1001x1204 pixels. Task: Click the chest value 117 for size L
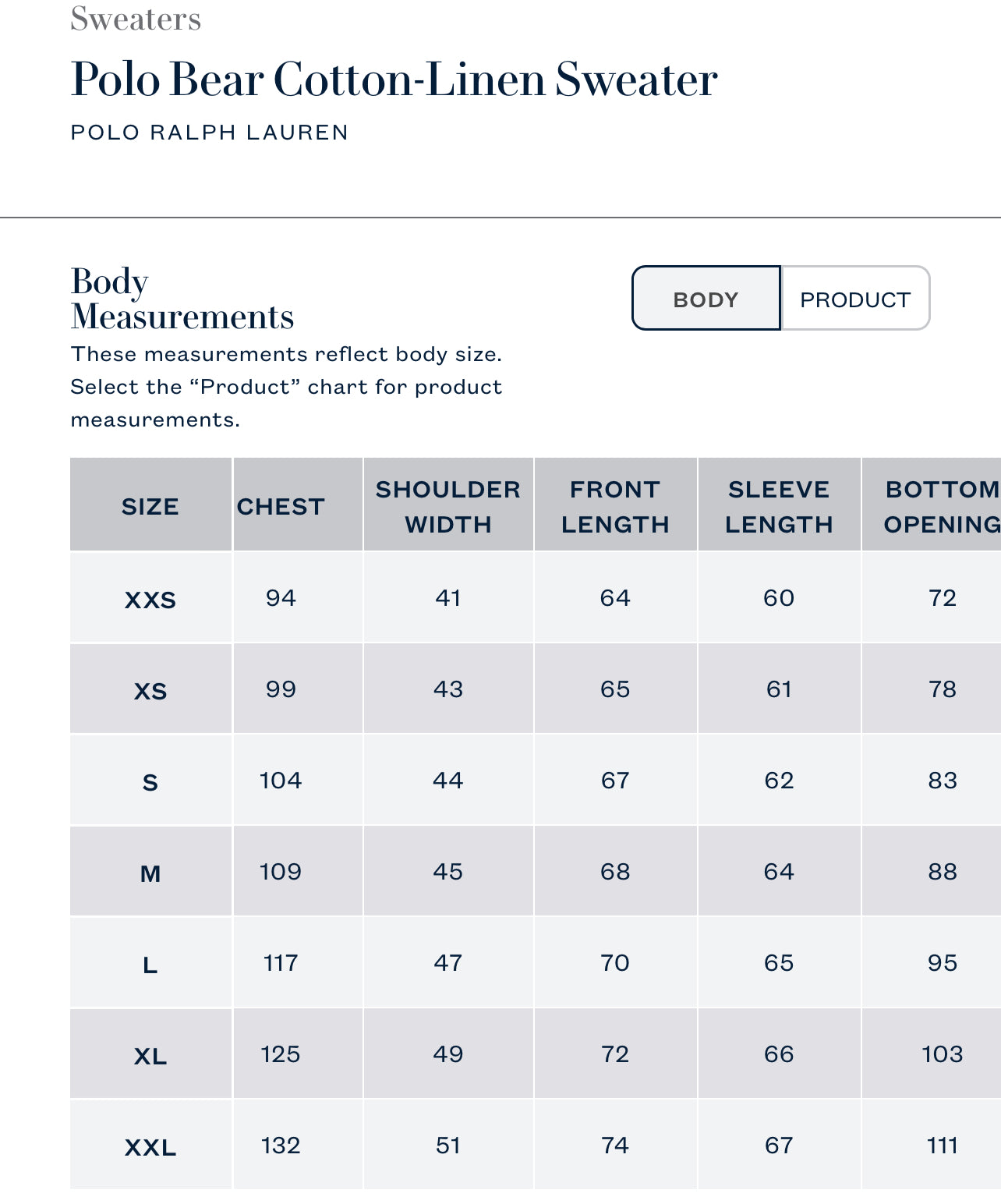point(281,963)
